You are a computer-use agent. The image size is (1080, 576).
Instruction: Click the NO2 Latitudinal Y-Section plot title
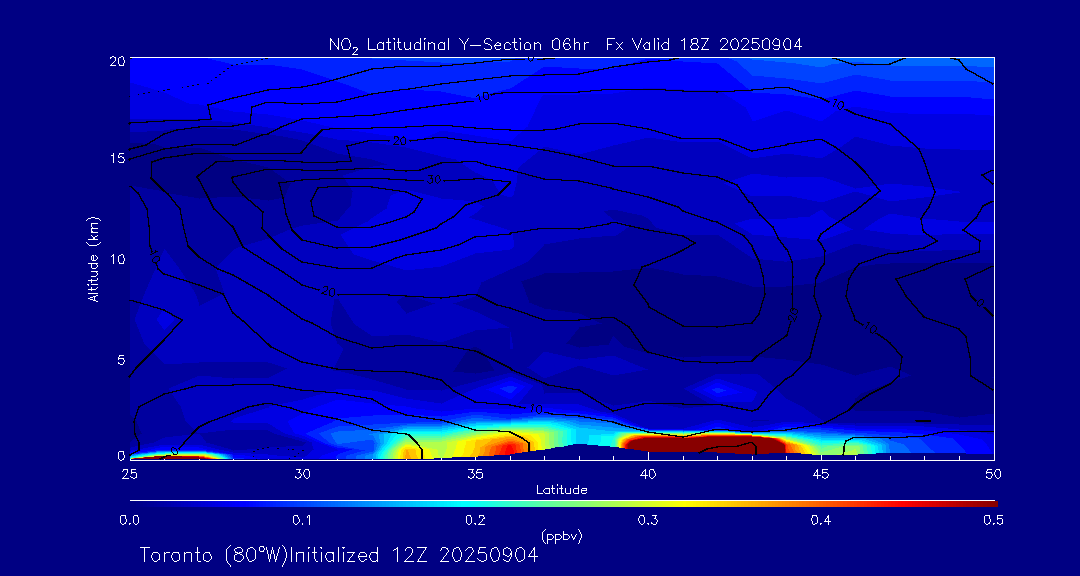[x=565, y=44]
